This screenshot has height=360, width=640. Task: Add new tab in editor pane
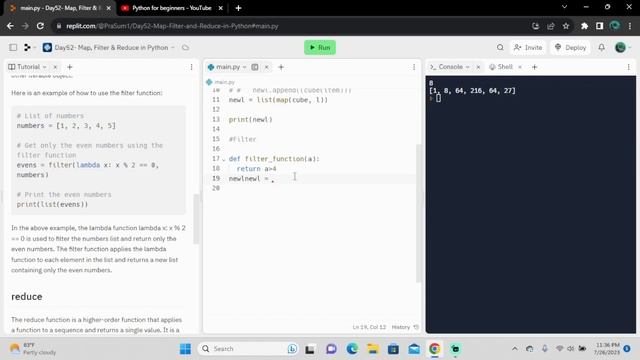tap(281, 67)
